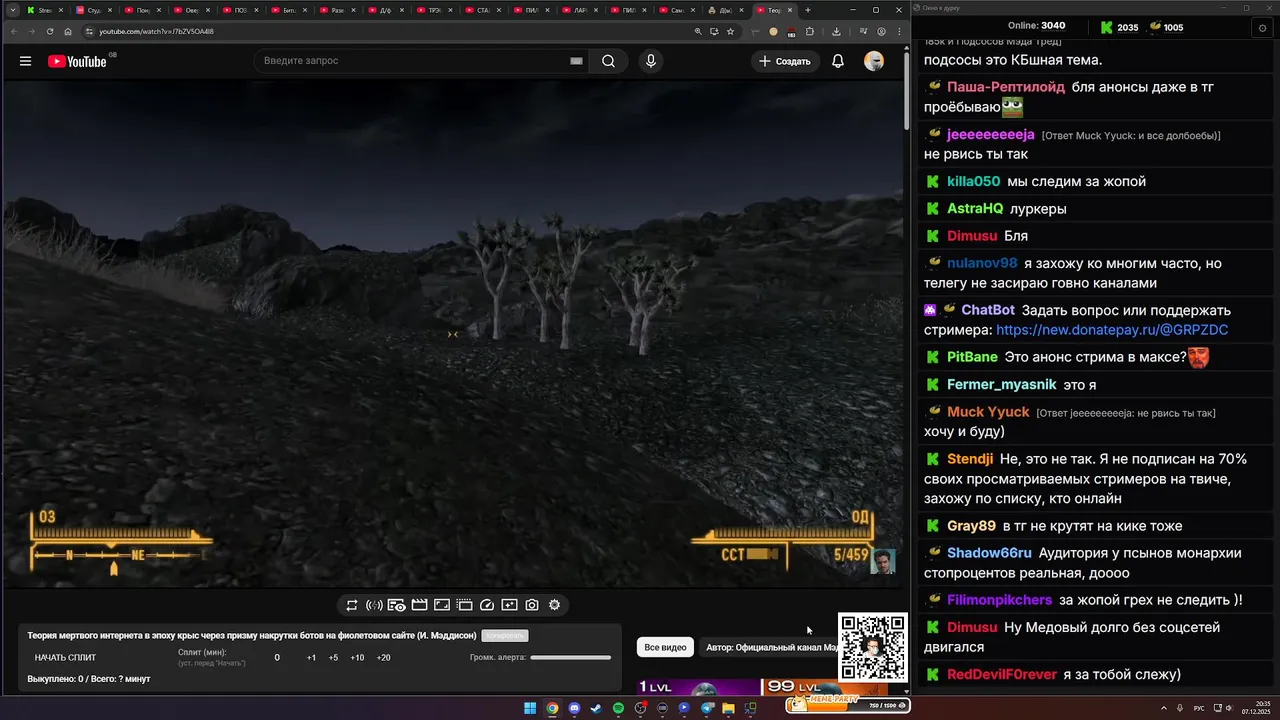Take a screenshot with the camera icon
Viewport: 1280px width, 720px height.
532,605
